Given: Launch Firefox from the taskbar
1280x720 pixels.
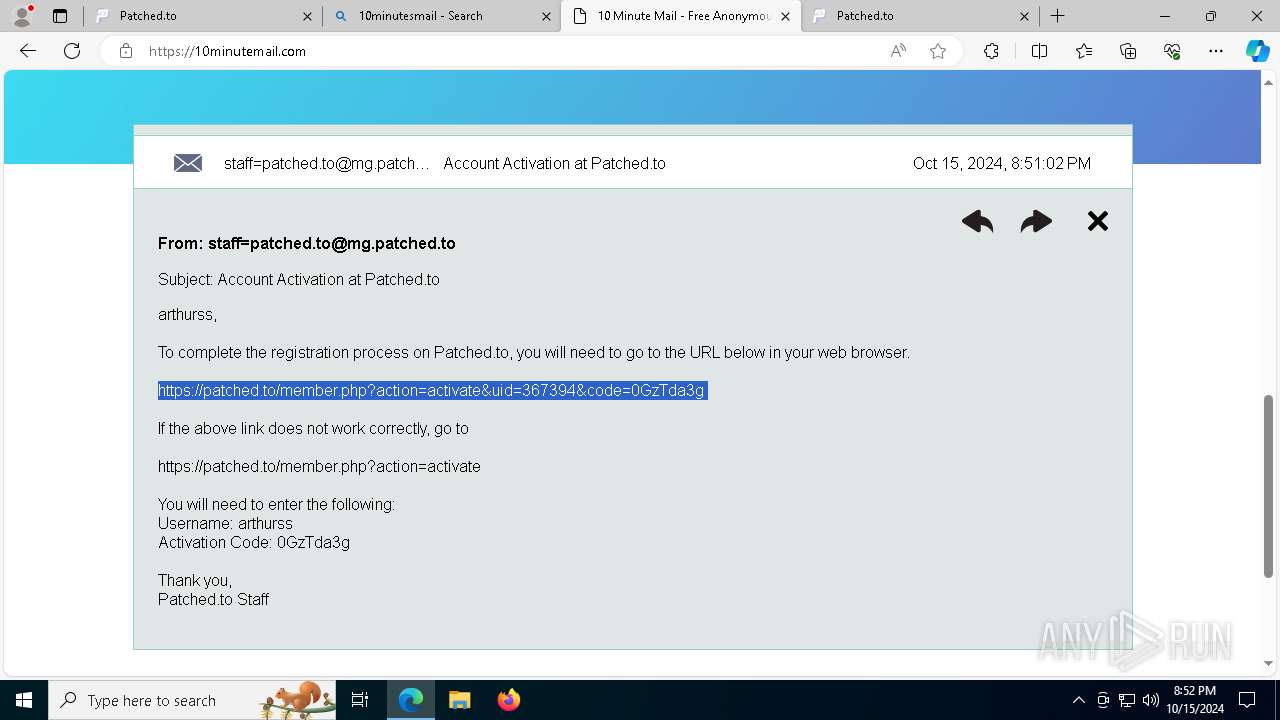Looking at the screenshot, I should pos(508,700).
